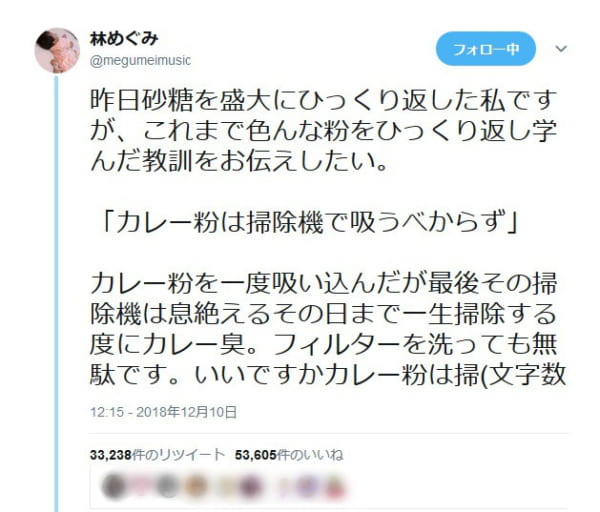Click the quoted カレー粉は掃除機で吸うべからず line

pyautogui.click(x=309, y=222)
